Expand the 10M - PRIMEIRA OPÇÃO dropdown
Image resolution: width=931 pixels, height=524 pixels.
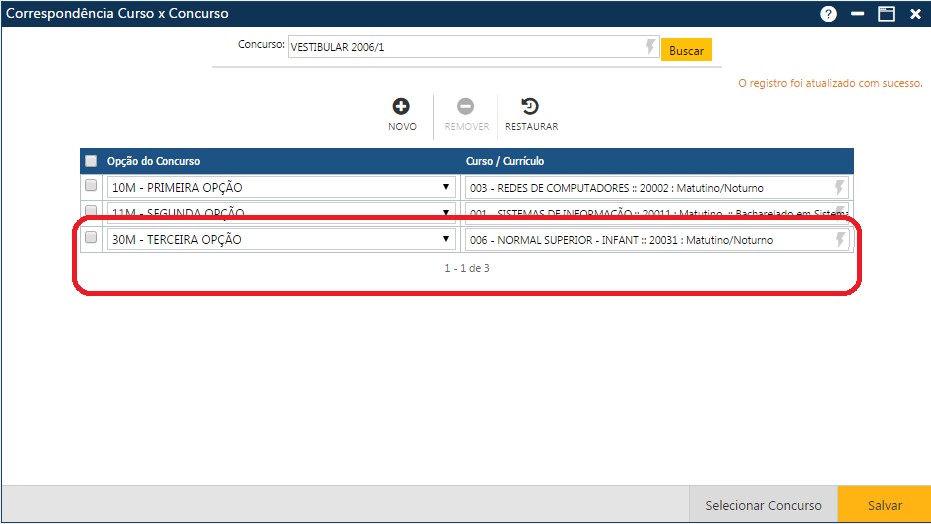[x=446, y=187]
